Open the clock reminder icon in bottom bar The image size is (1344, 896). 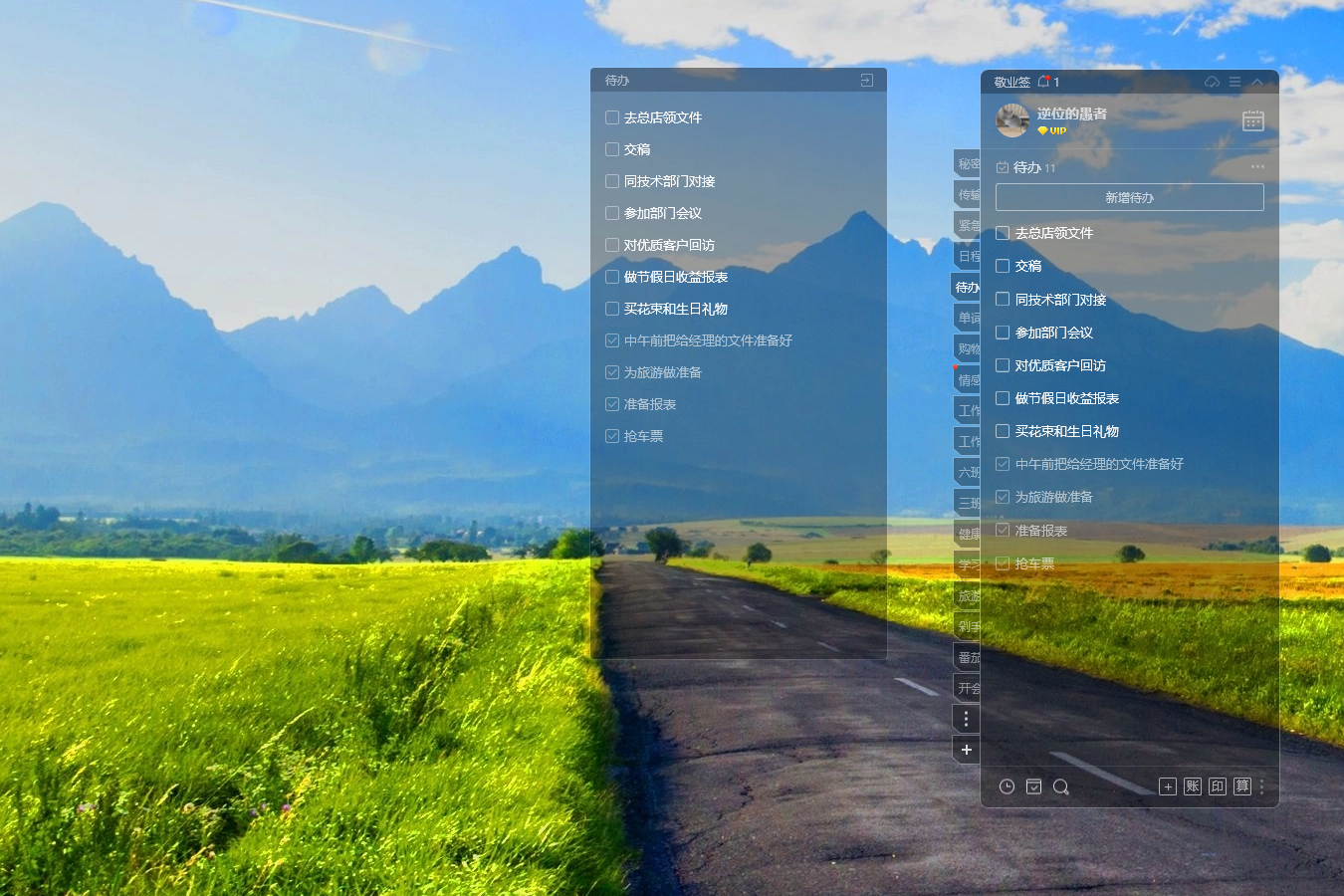click(1007, 786)
